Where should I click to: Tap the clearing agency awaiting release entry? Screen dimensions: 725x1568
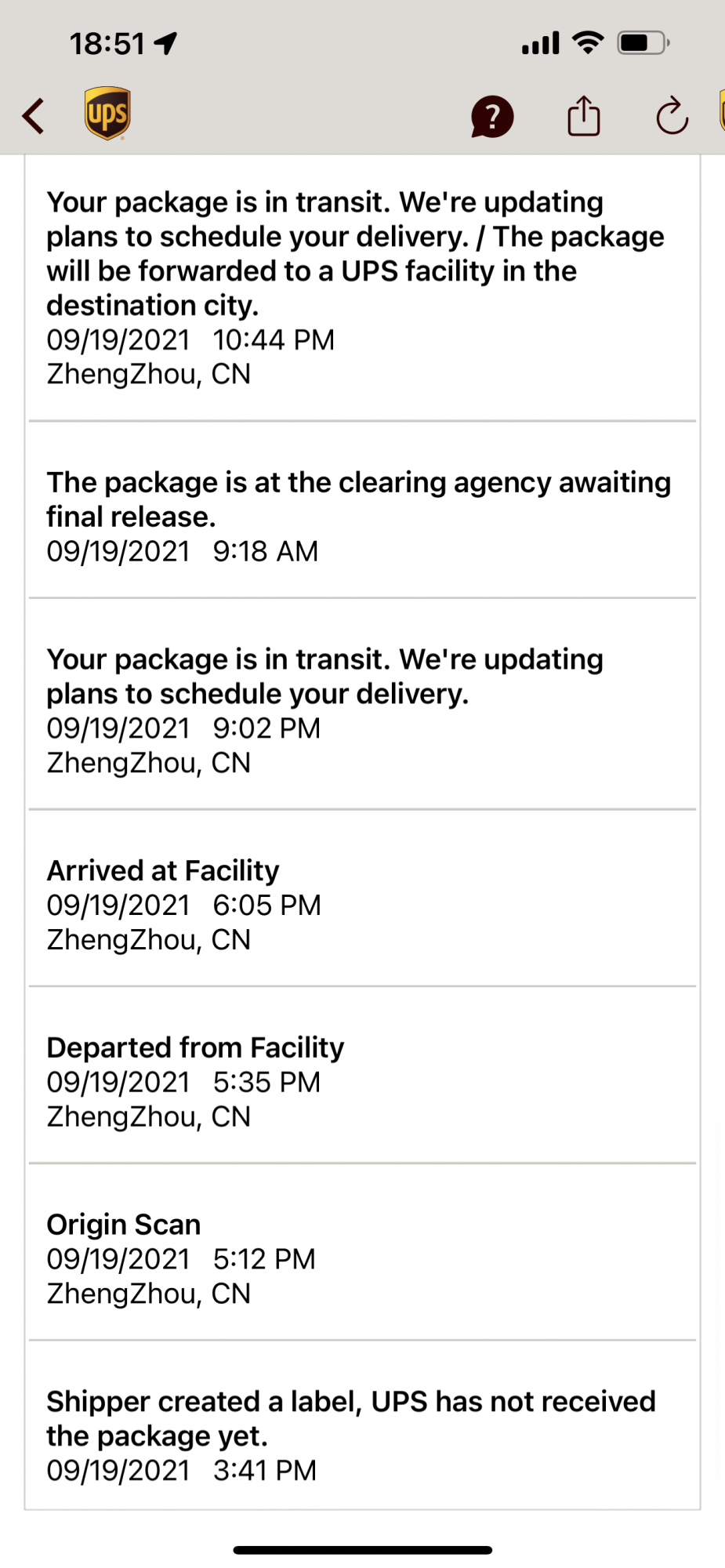click(362, 510)
